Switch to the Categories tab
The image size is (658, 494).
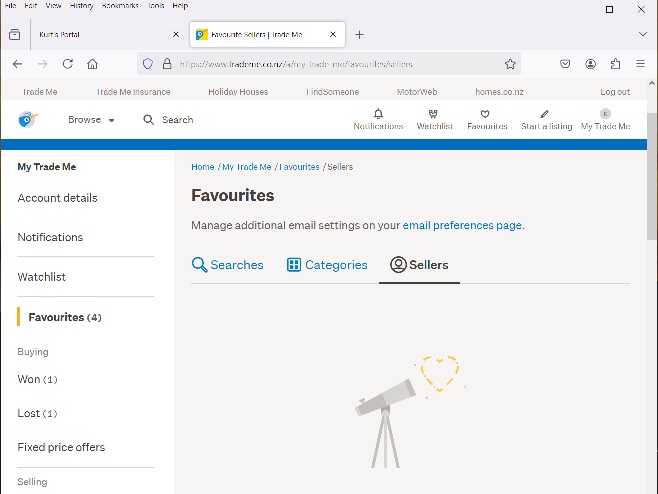pos(327,265)
